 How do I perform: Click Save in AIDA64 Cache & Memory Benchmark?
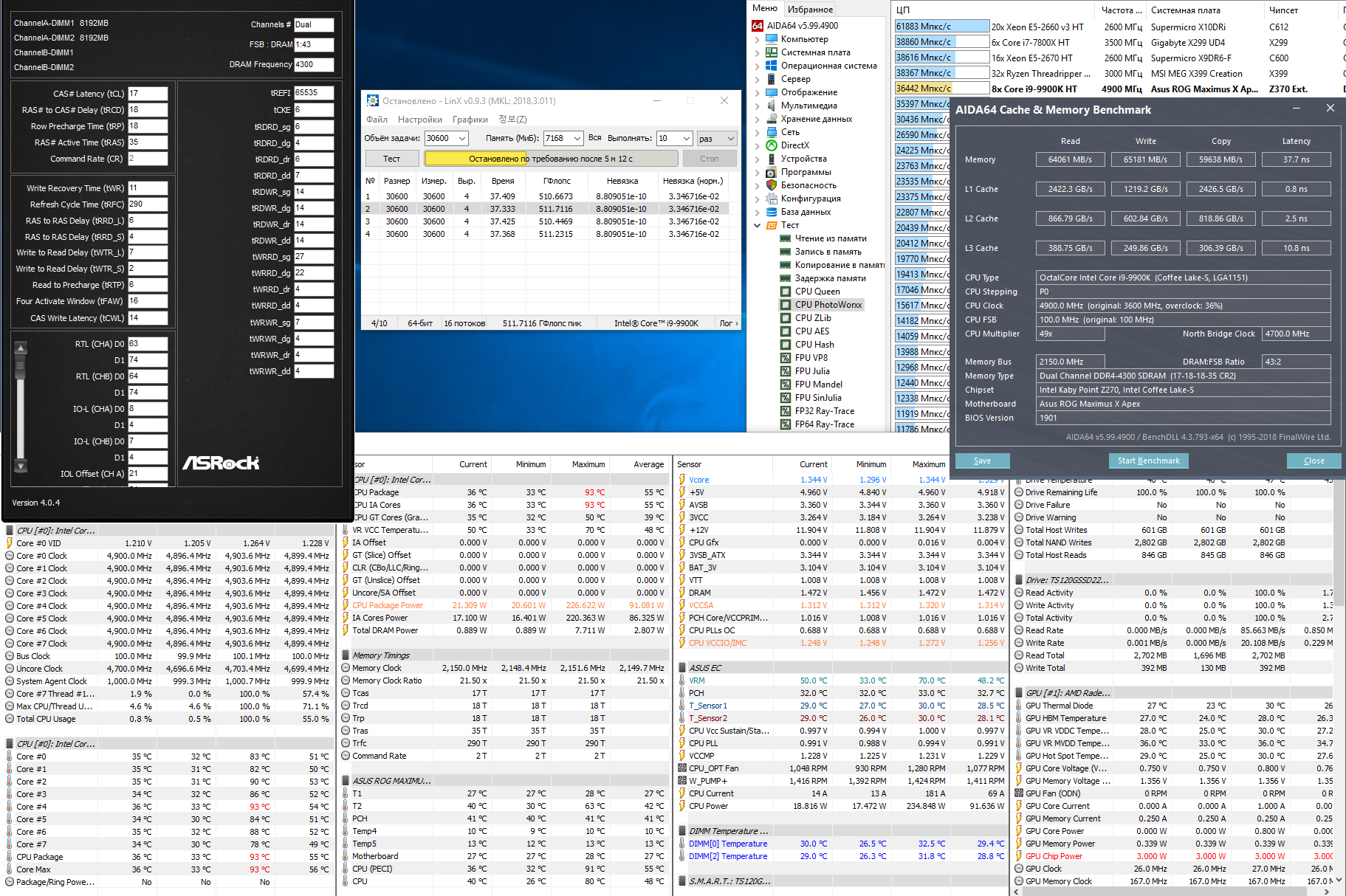pos(982,461)
